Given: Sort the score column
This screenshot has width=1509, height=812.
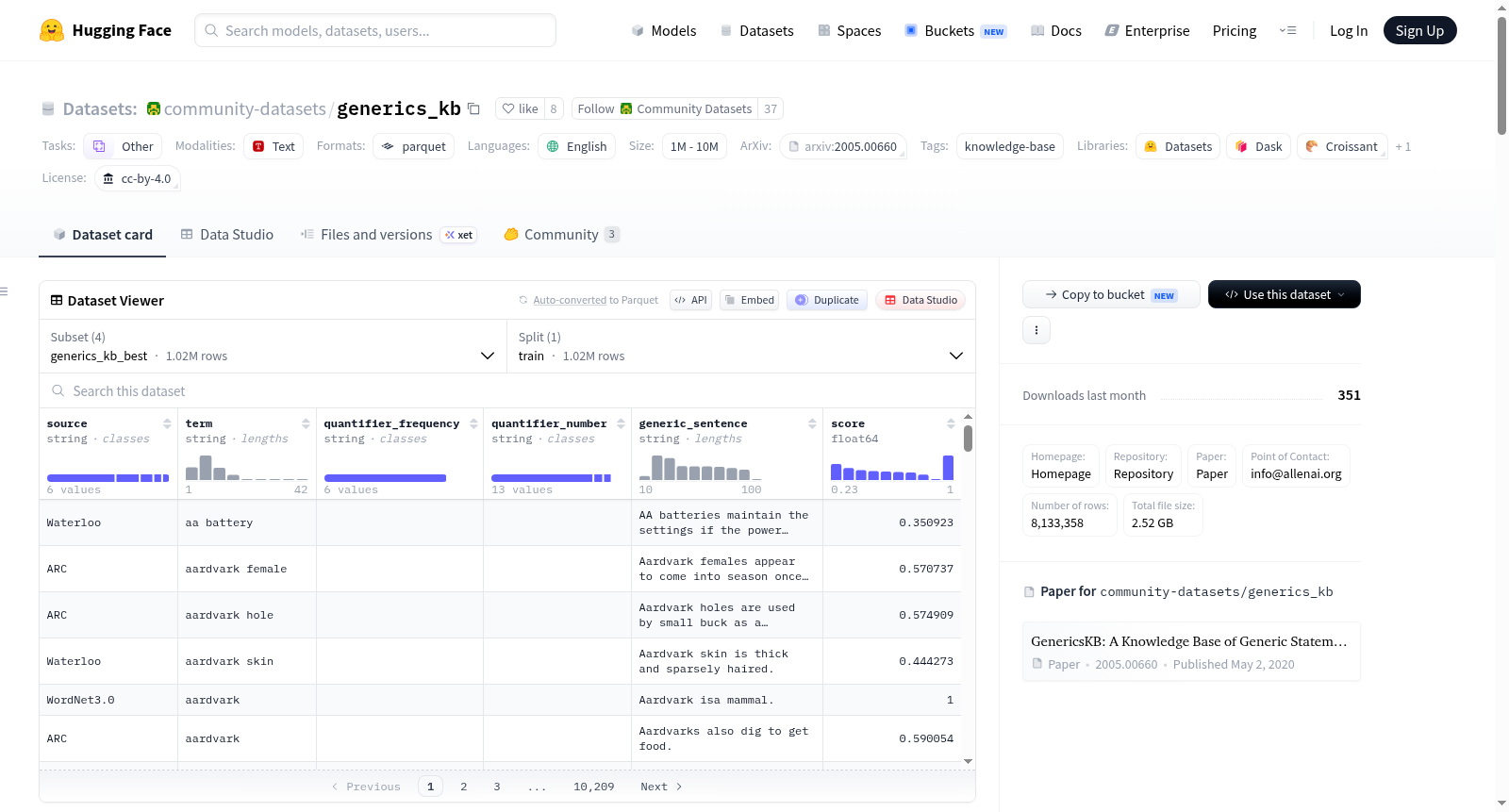Looking at the screenshot, I should point(951,423).
